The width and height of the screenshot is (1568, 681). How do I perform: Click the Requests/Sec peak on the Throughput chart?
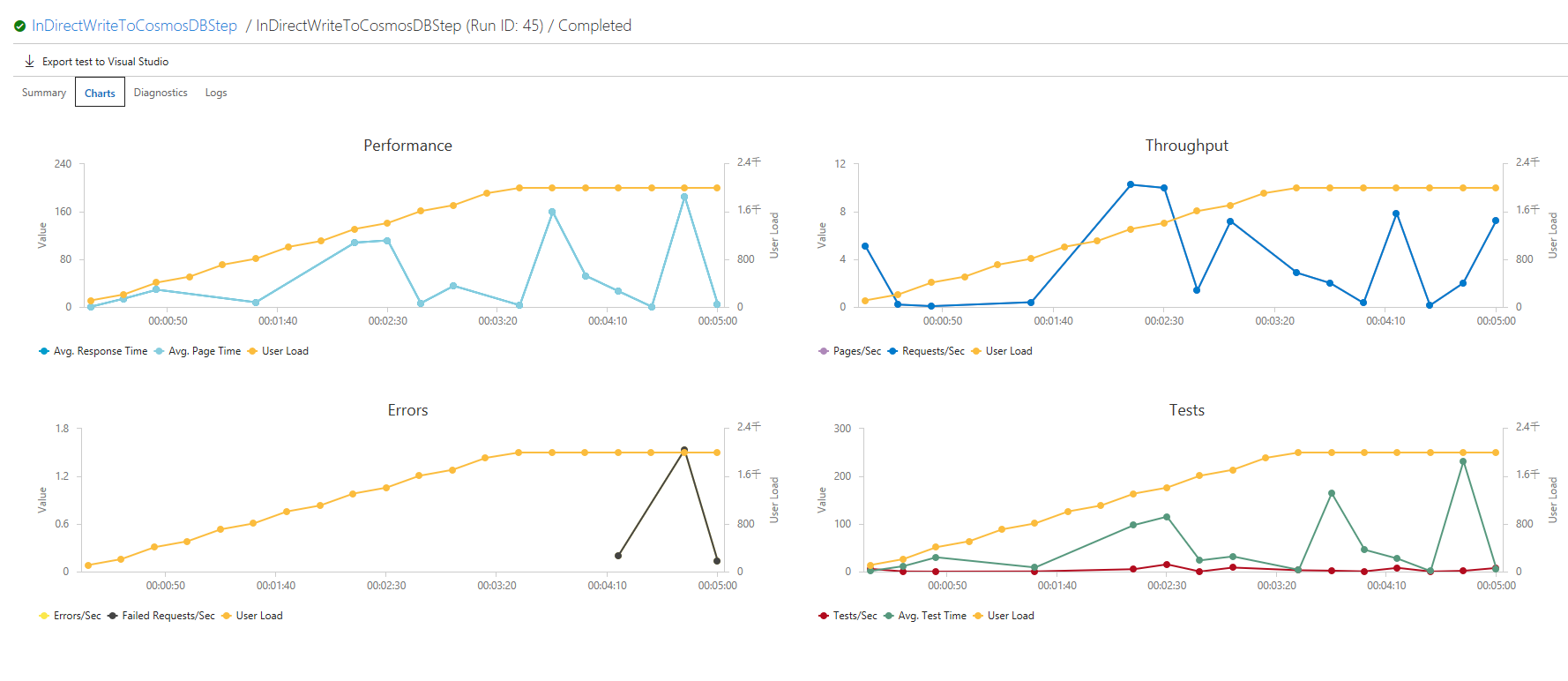[1131, 184]
